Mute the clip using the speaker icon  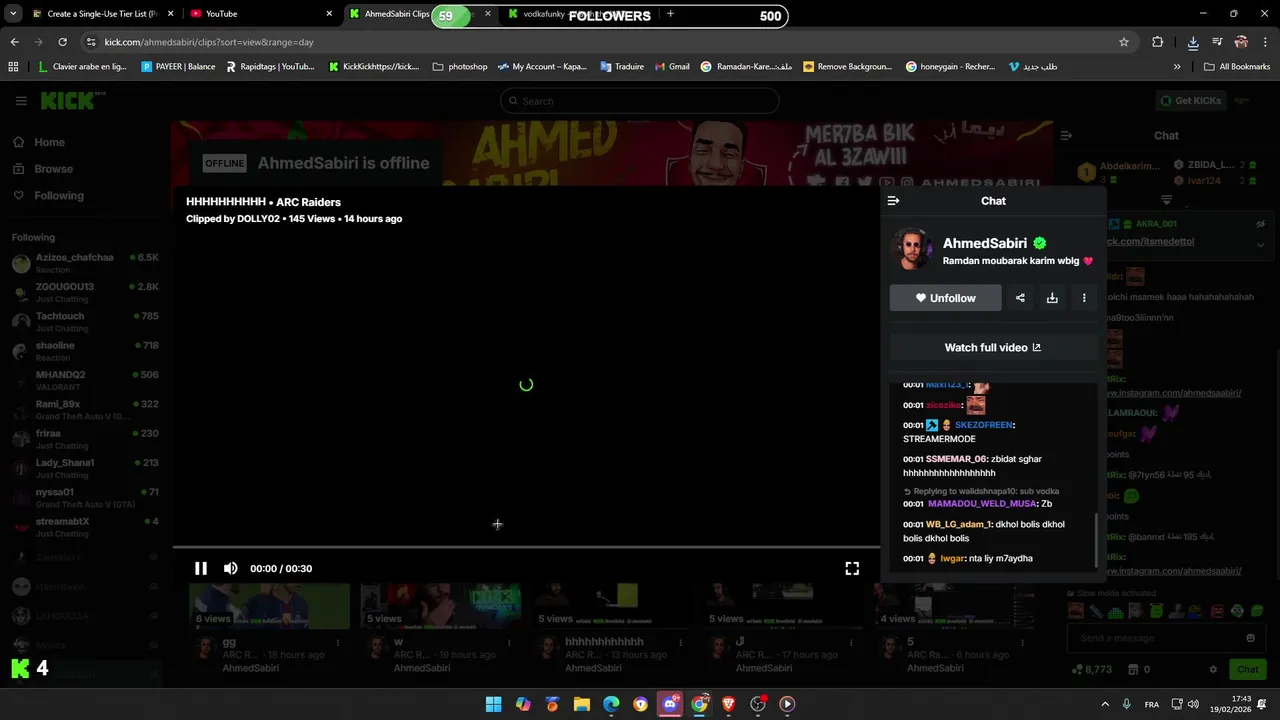click(231, 568)
